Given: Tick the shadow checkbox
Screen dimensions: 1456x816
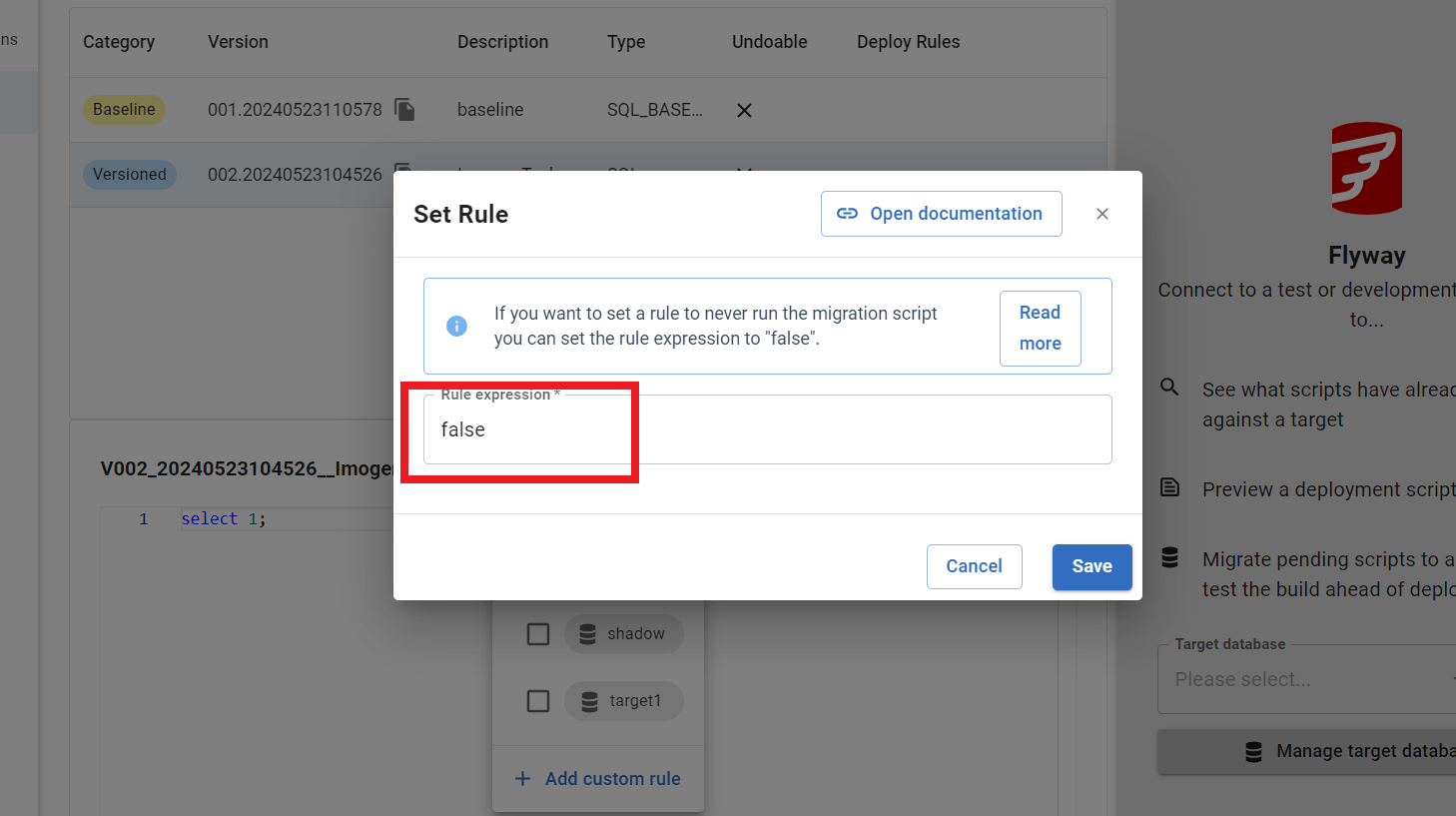Looking at the screenshot, I should pyautogui.click(x=538, y=634).
